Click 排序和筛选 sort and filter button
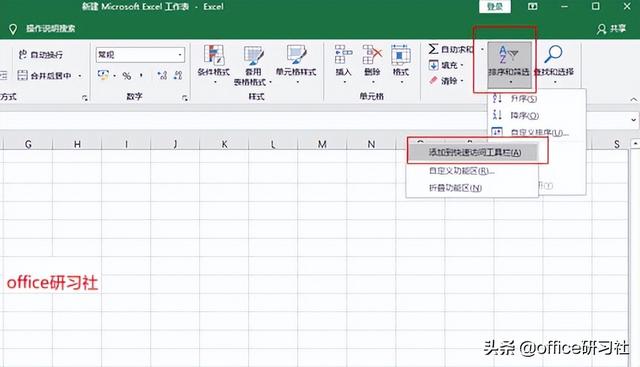This screenshot has width=640, height=367. coord(509,65)
